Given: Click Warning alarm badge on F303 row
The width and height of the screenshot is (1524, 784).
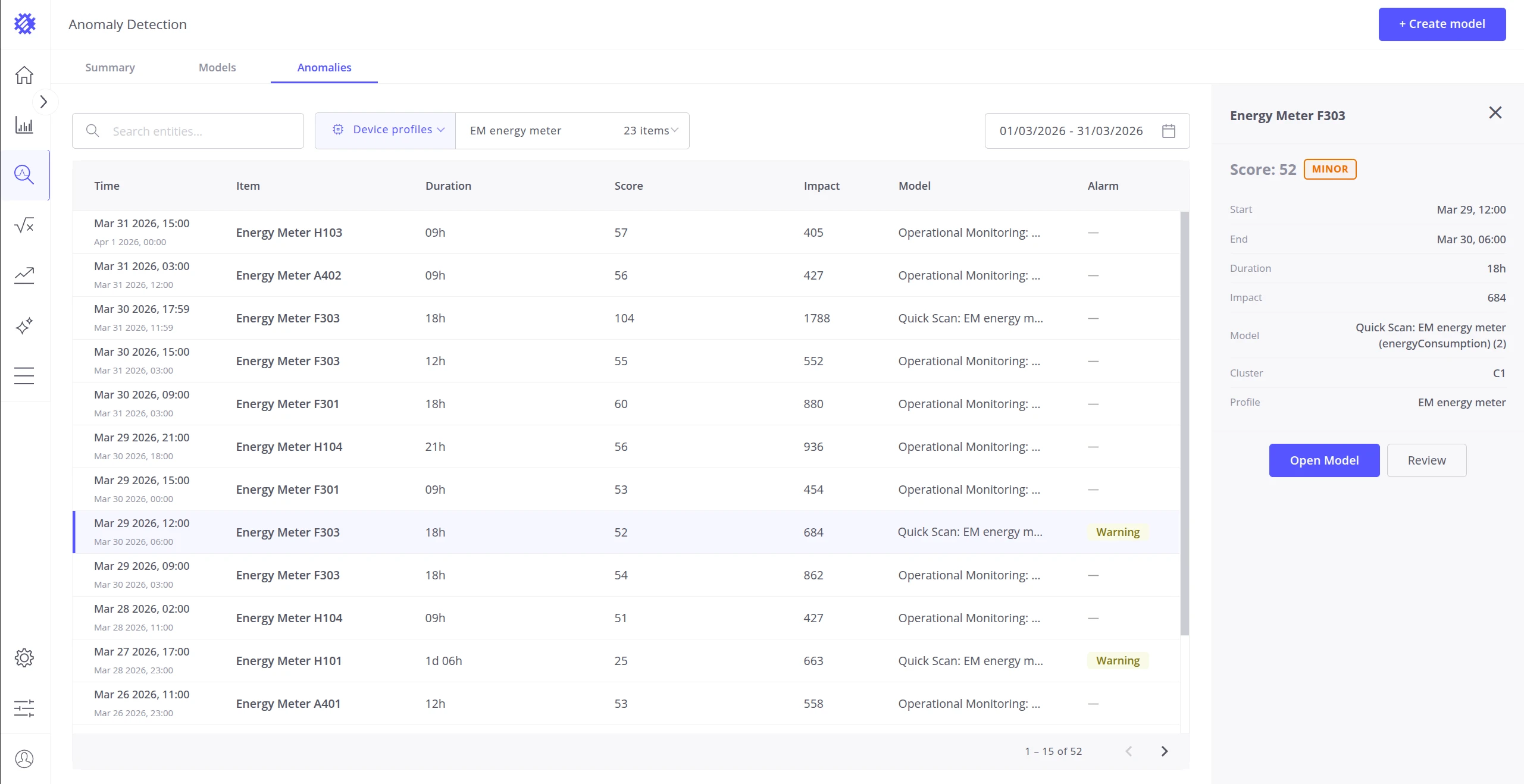Looking at the screenshot, I should 1118,532.
